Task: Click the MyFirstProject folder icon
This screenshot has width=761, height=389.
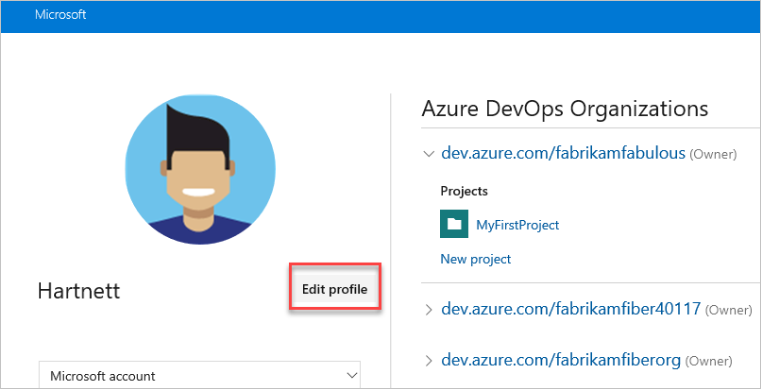Action: (x=454, y=224)
